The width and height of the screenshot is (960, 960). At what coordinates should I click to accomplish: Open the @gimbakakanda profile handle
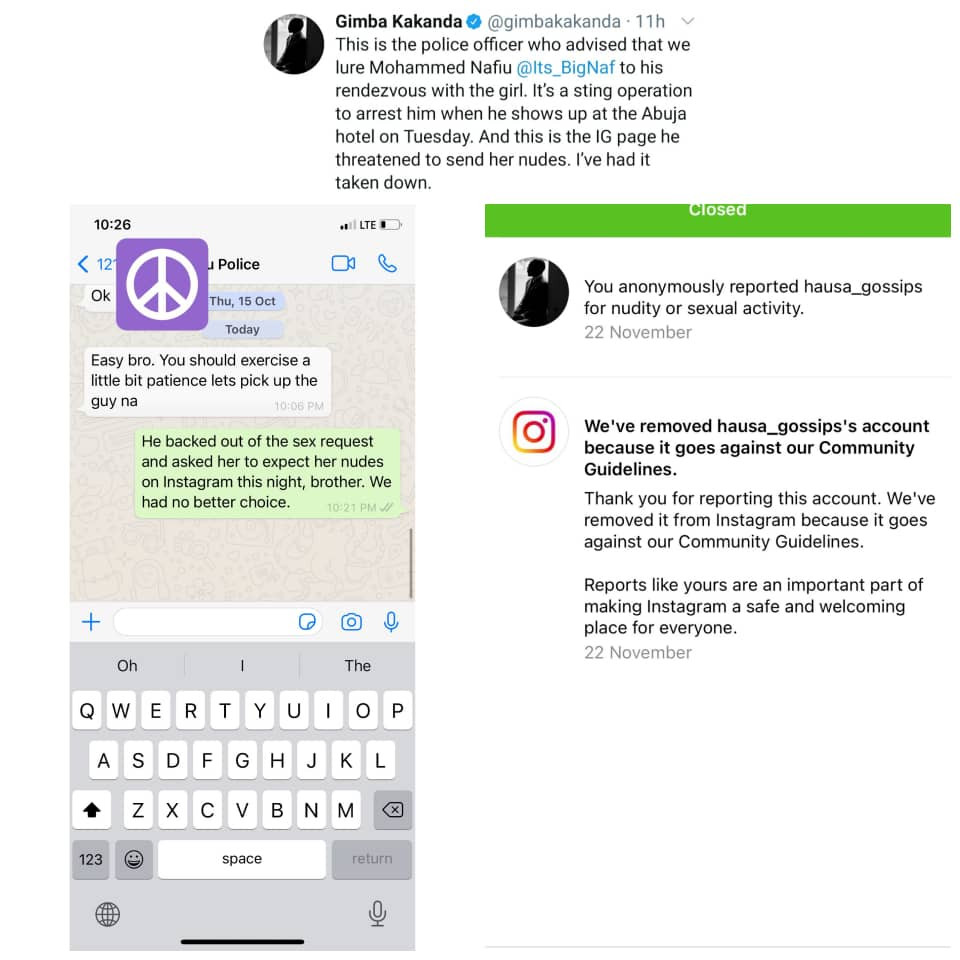tap(554, 21)
